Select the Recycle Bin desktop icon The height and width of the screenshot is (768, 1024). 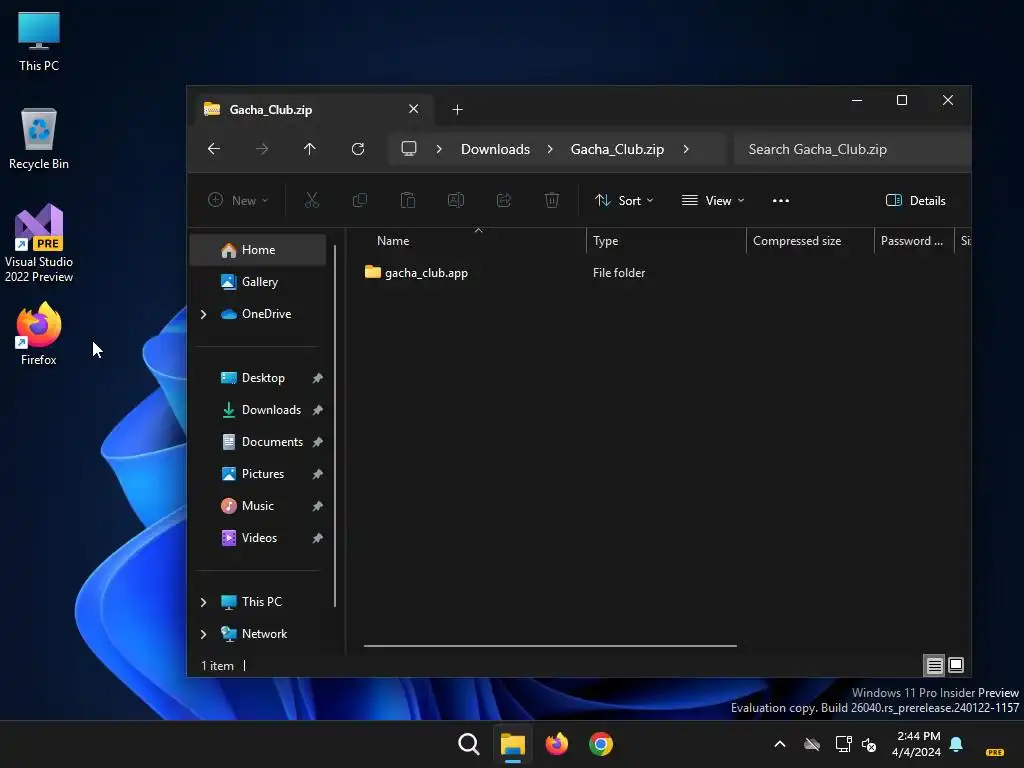[39, 139]
